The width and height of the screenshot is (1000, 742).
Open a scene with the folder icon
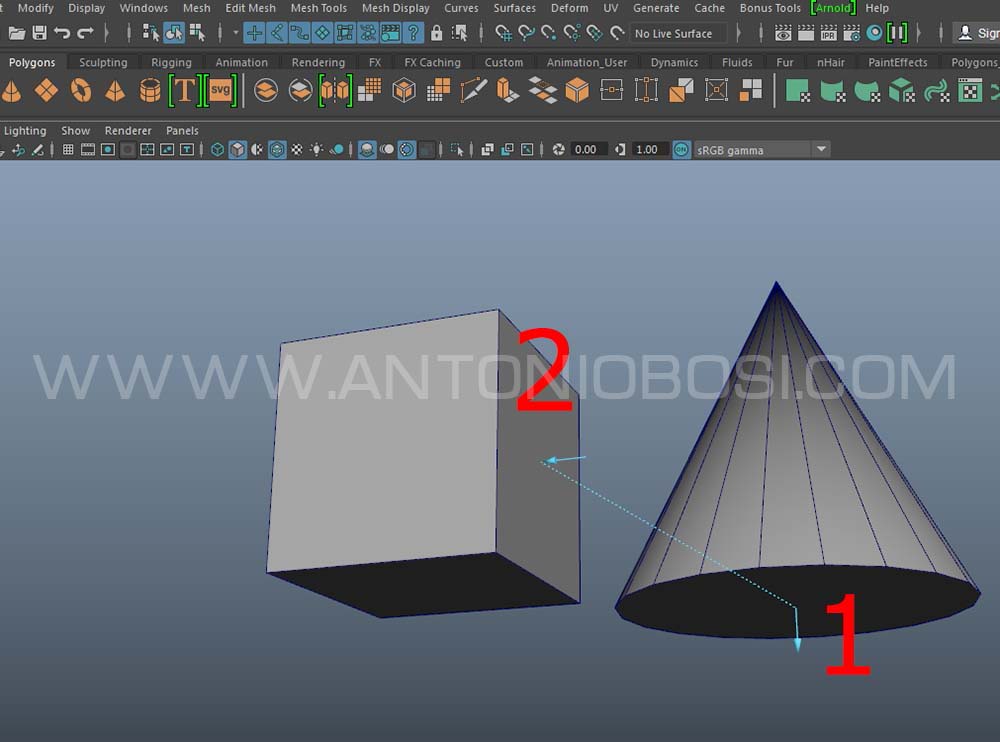click(x=17, y=33)
